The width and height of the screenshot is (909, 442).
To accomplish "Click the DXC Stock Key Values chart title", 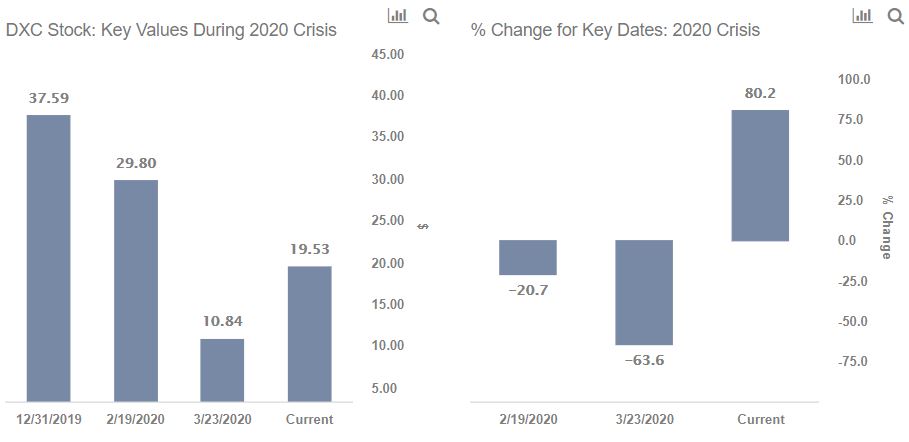I will [171, 30].
